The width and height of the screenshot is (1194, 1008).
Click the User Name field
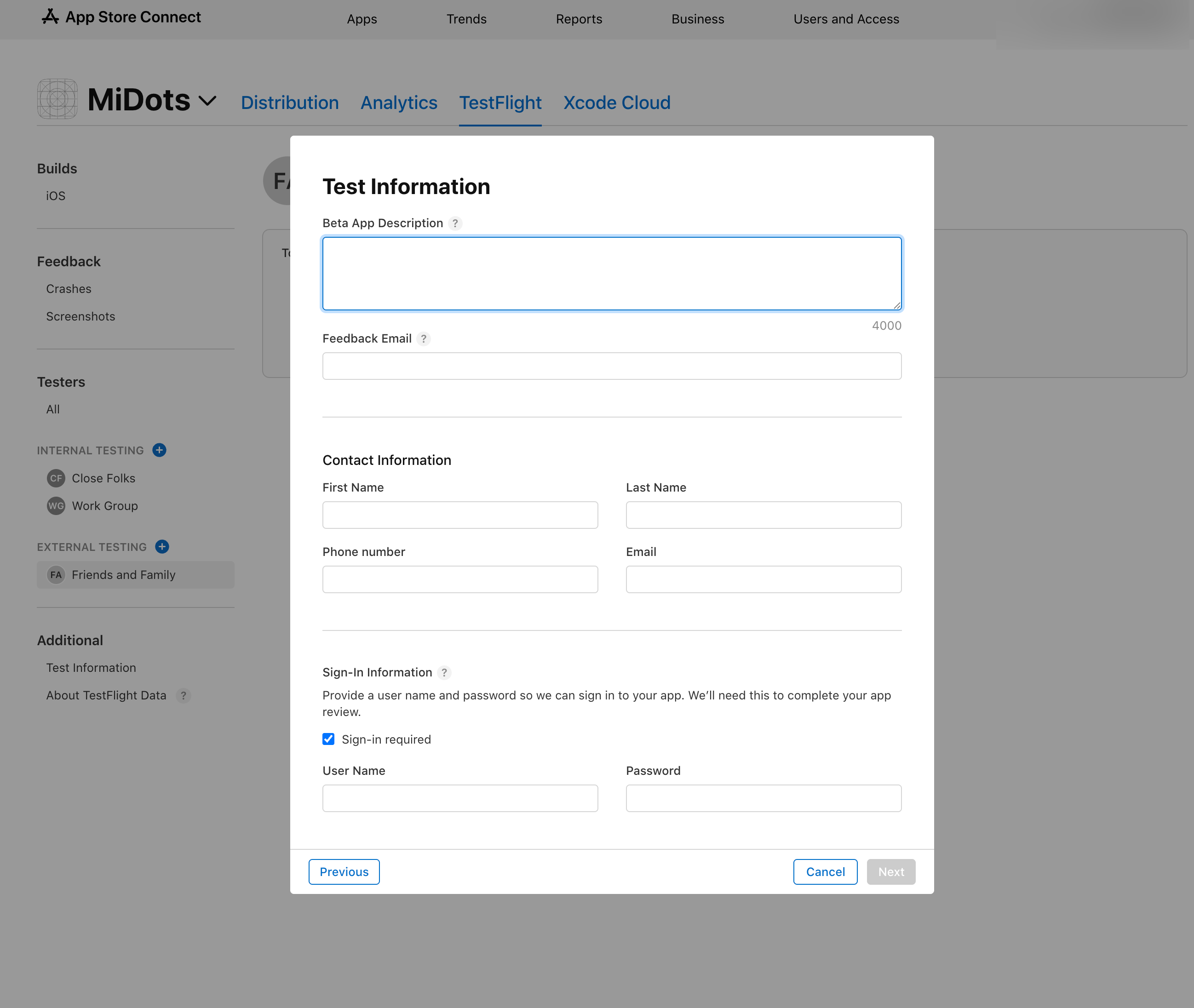[x=460, y=798]
